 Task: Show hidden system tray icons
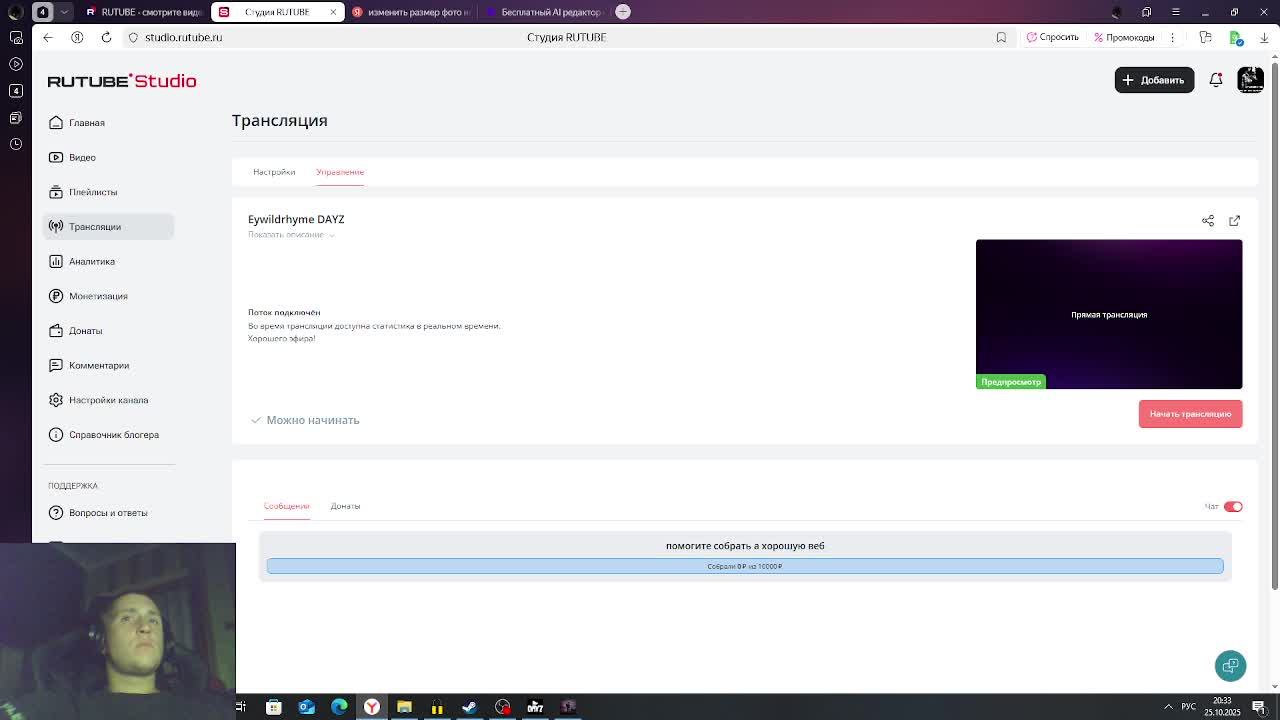pyautogui.click(x=1168, y=707)
